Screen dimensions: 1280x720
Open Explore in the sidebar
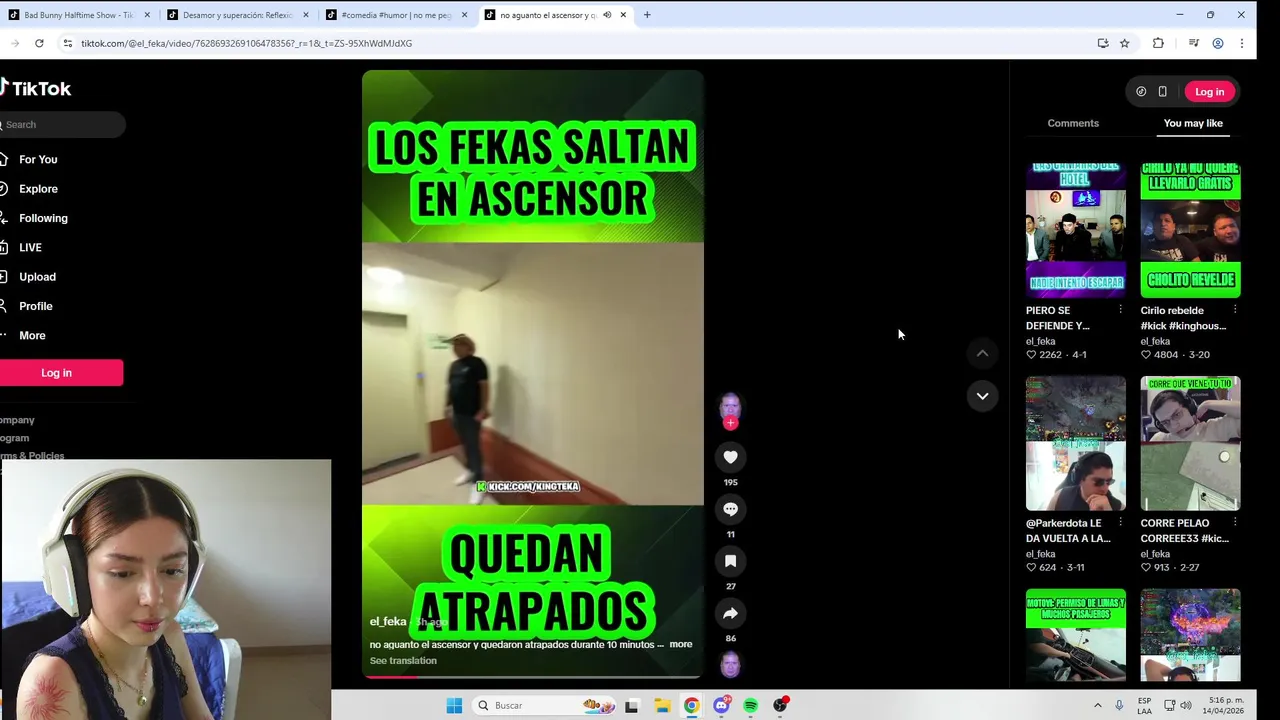click(x=38, y=188)
